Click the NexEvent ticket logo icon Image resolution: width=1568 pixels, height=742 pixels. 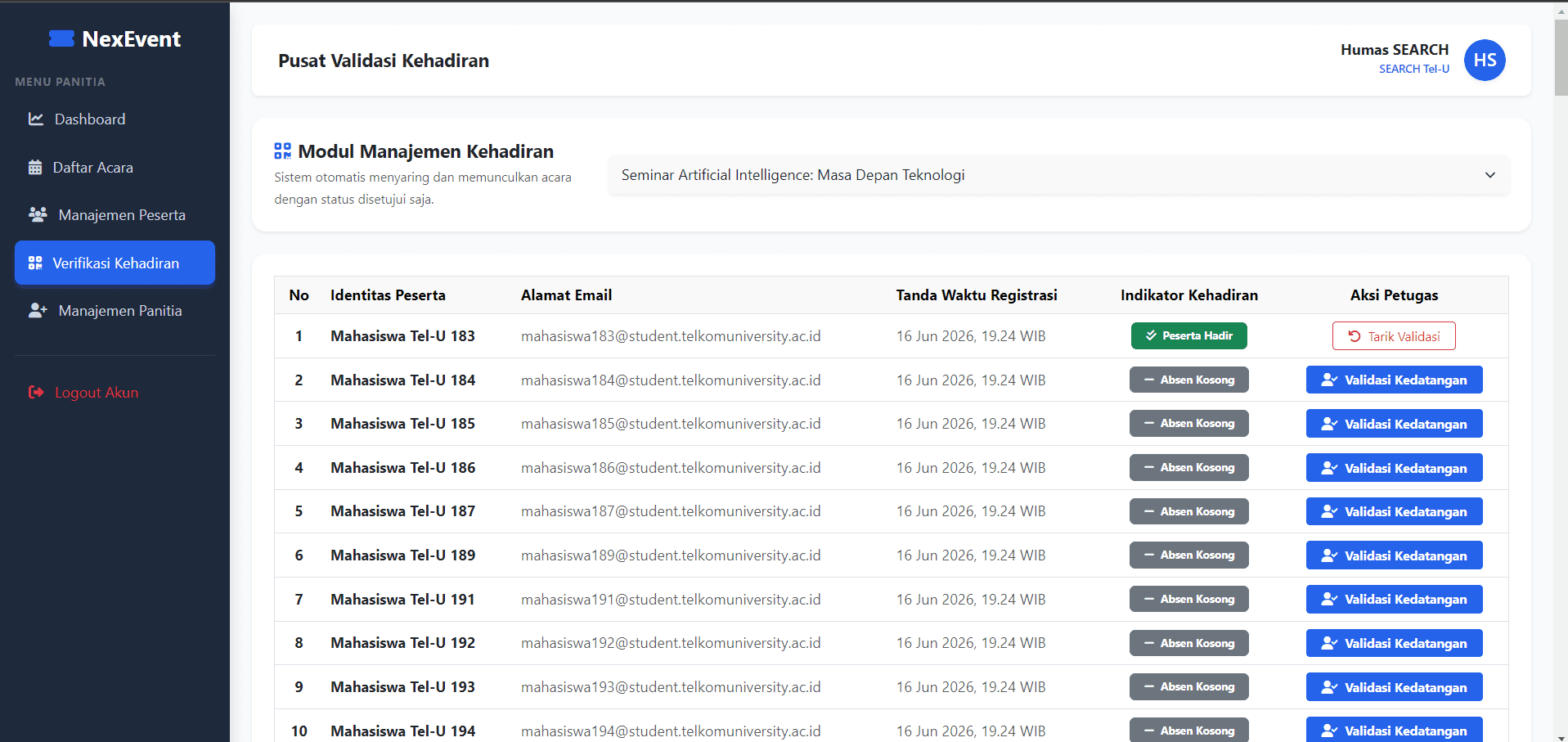(61, 38)
